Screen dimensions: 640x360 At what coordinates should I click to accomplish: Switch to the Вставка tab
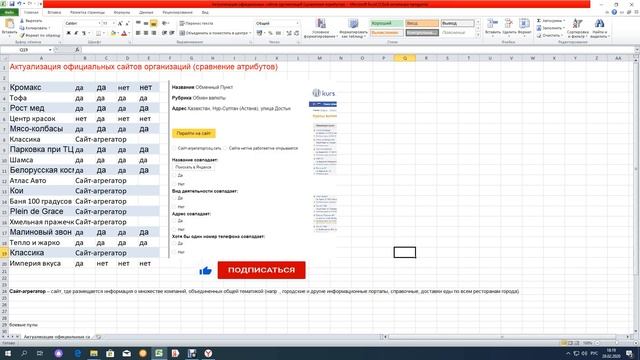(x=54, y=13)
